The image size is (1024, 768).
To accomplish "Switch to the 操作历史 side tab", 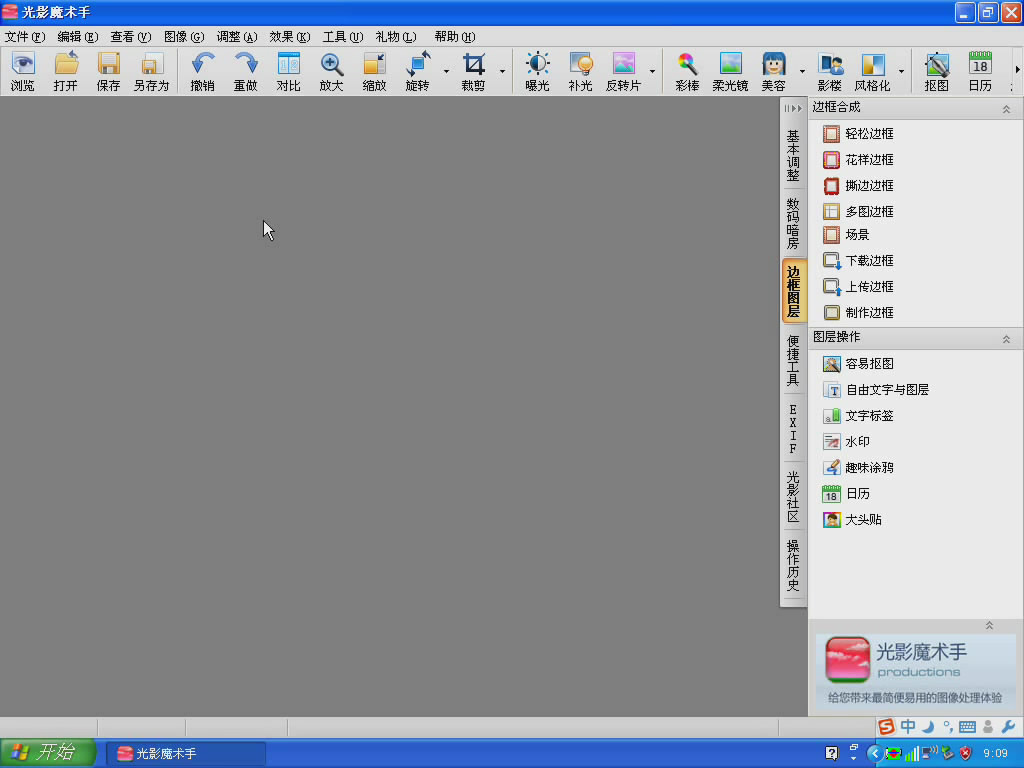I will pos(793,566).
